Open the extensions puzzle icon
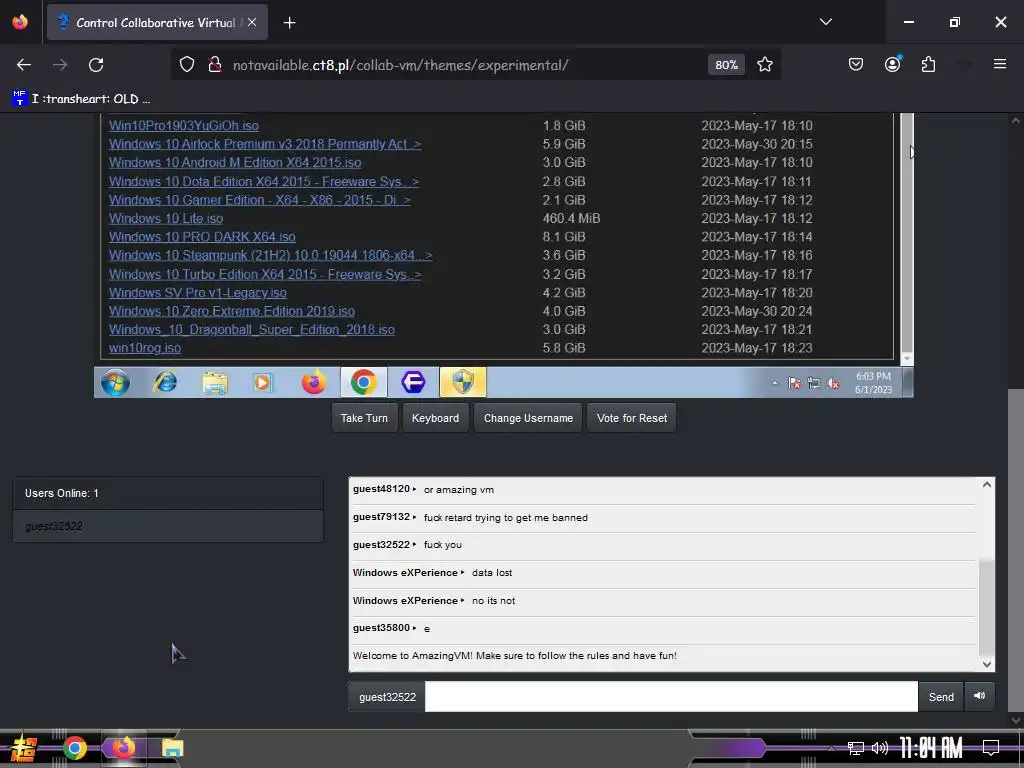The height and width of the screenshot is (768, 1024). [928, 64]
